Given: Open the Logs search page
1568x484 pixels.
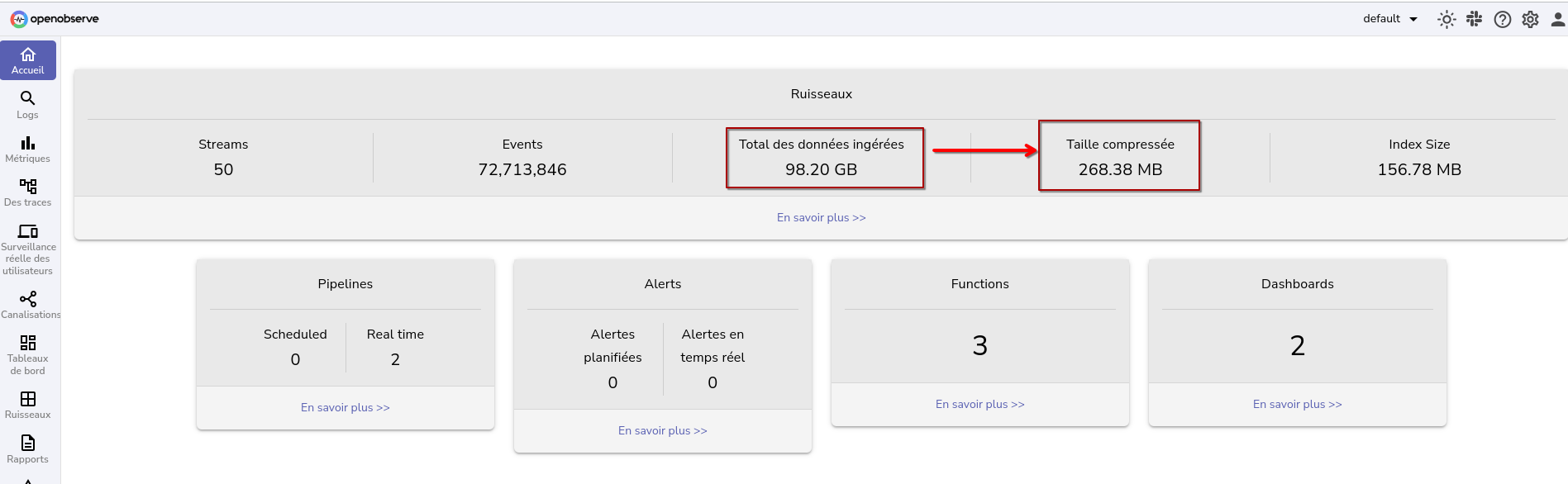Looking at the screenshot, I should click(27, 105).
